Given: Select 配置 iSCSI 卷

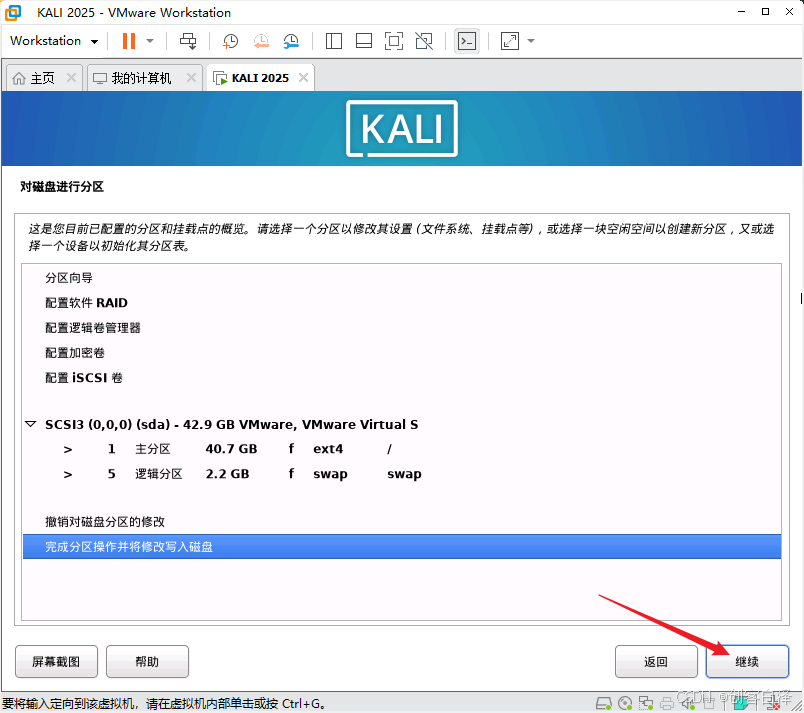Looking at the screenshot, I should [84, 378].
